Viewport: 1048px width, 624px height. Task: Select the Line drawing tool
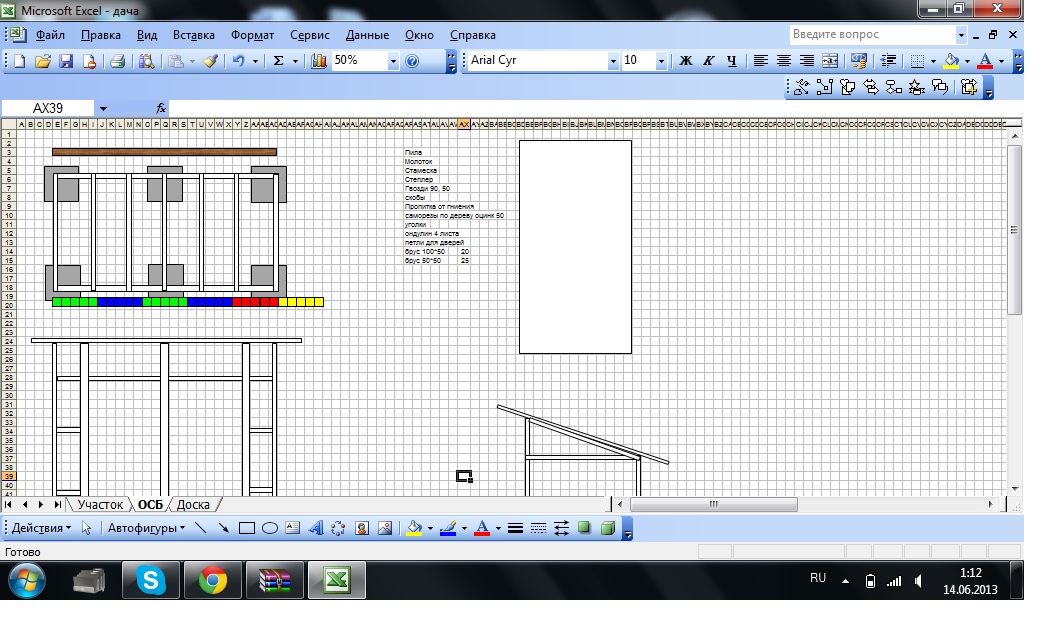tap(201, 528)
